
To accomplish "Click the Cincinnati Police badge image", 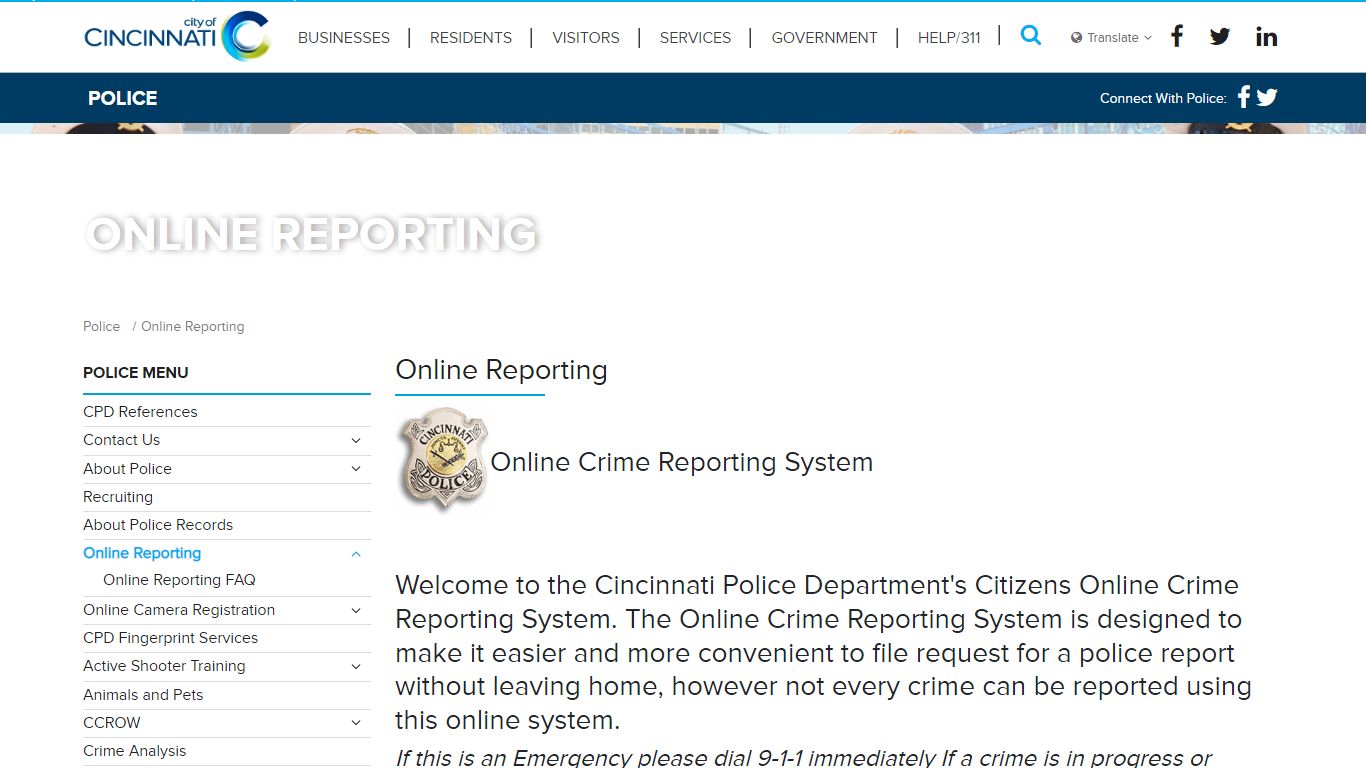I will click(x=442, y=459).
